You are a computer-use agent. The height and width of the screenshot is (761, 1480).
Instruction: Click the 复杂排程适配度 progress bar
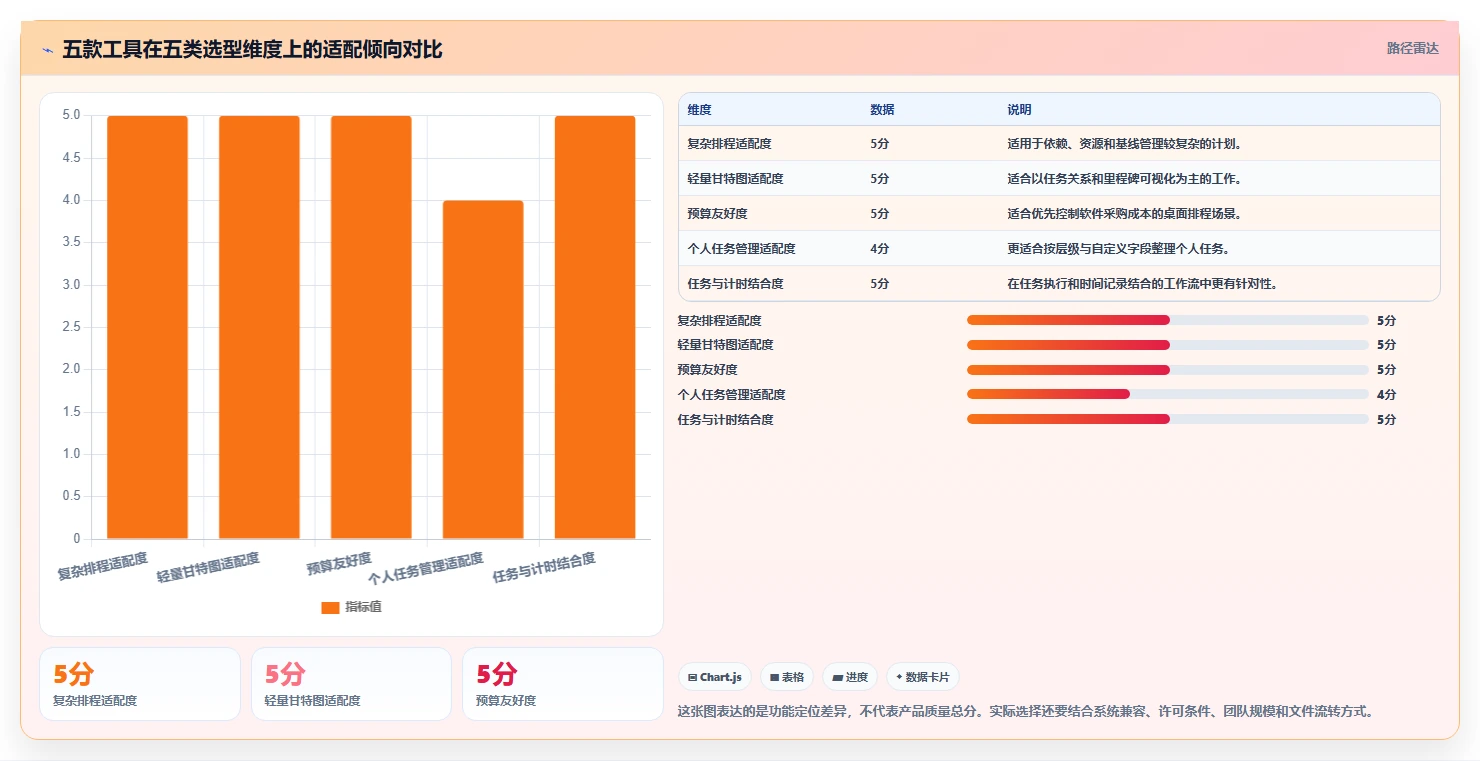[1167, 320]
